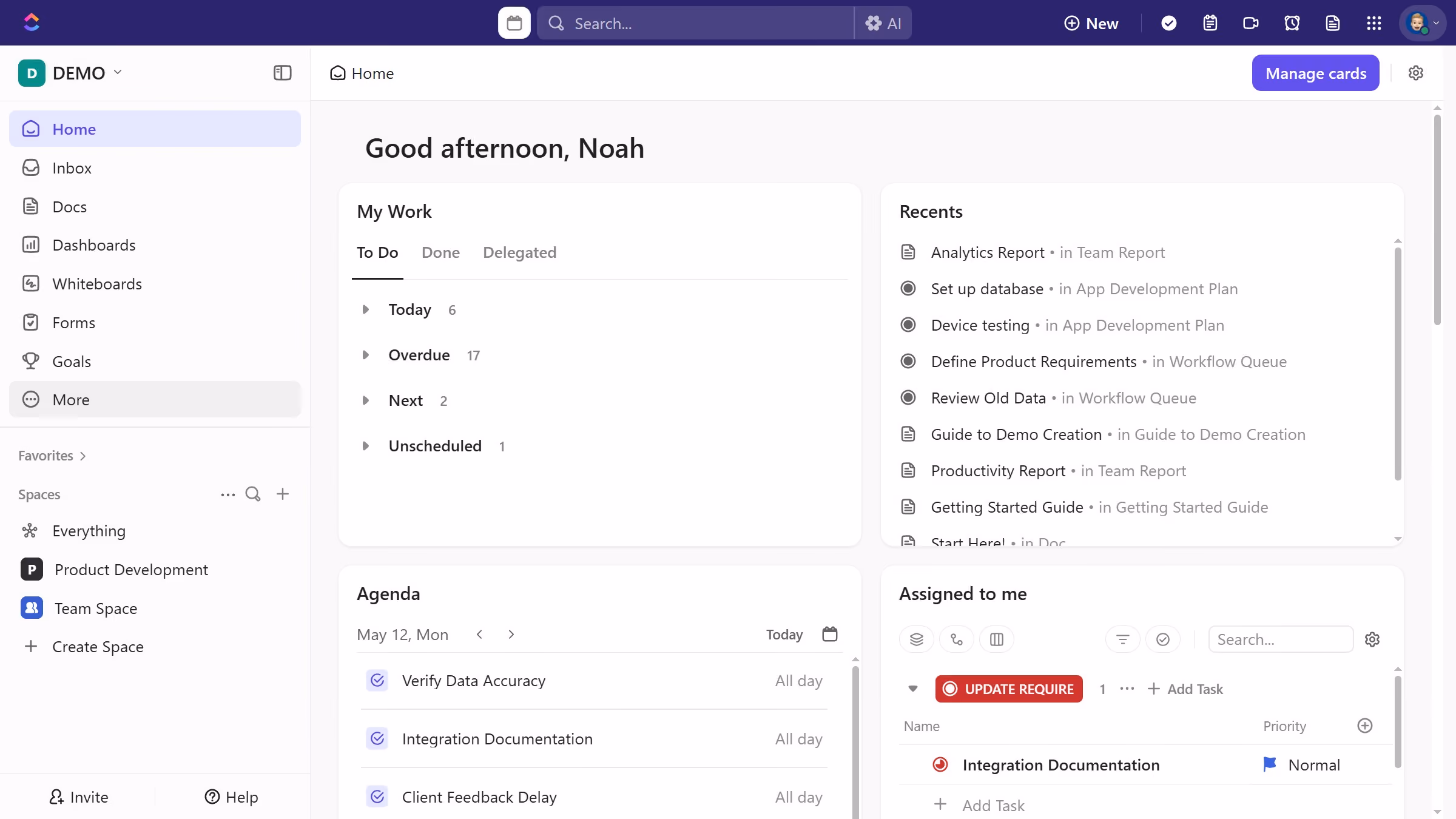
Task: Add a new space with plus icon
Action: pos(282,494)
